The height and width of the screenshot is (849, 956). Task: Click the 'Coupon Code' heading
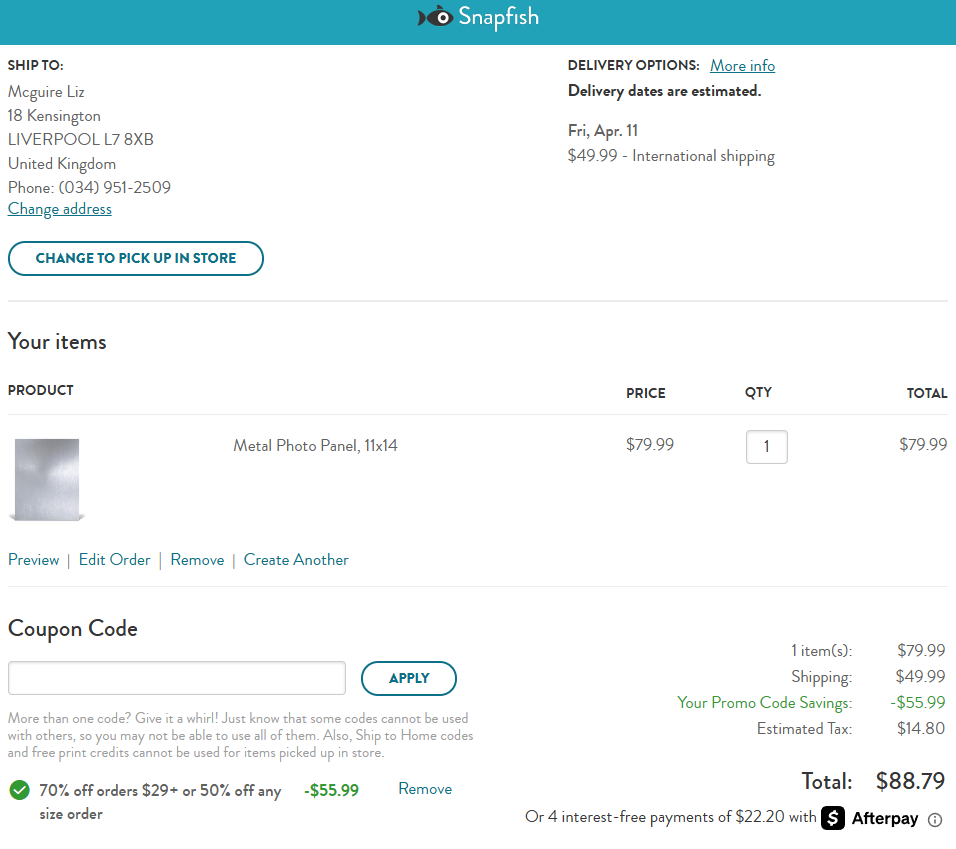click(x=73, y=629)
